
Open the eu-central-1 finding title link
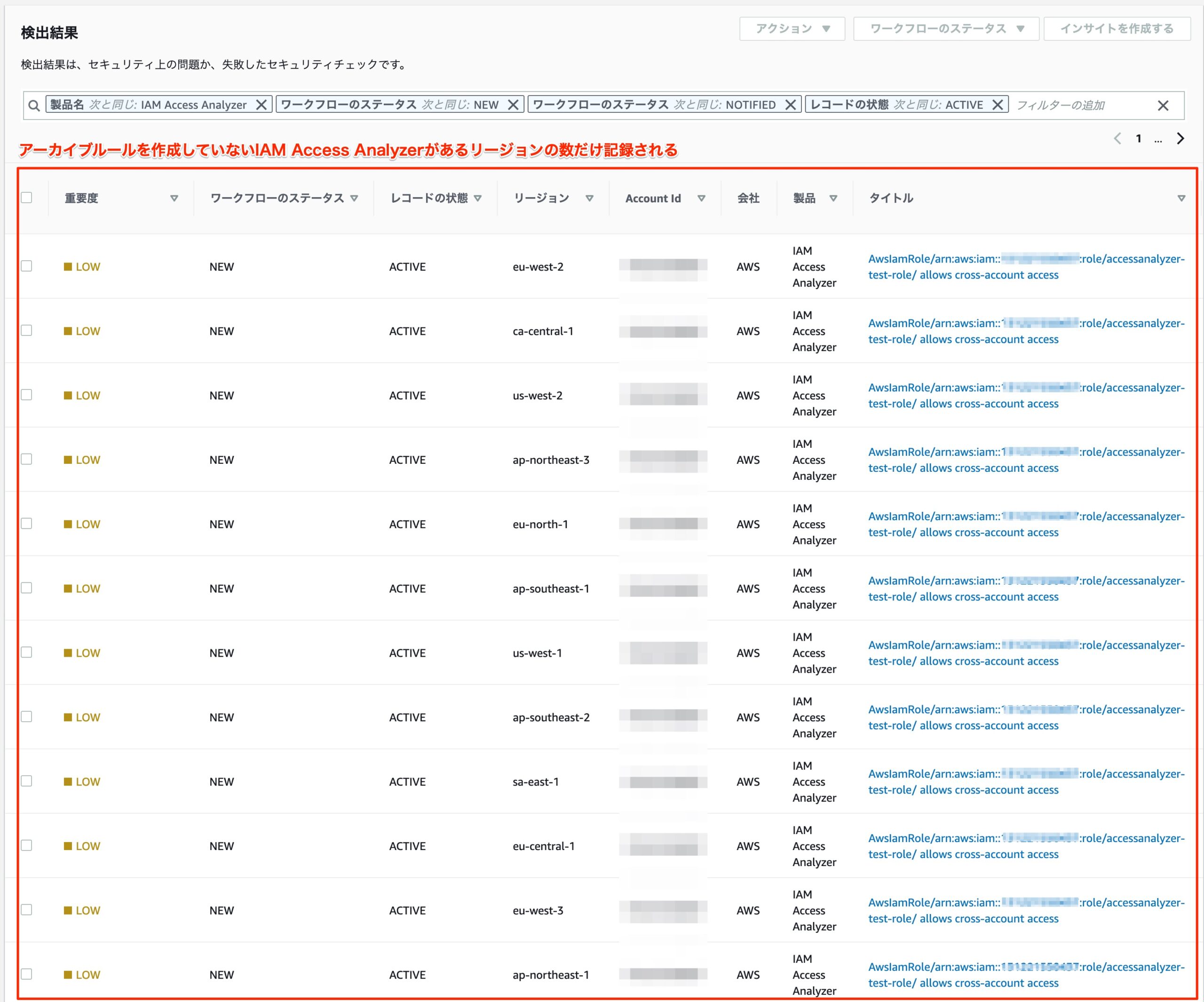click(1026, 846)
